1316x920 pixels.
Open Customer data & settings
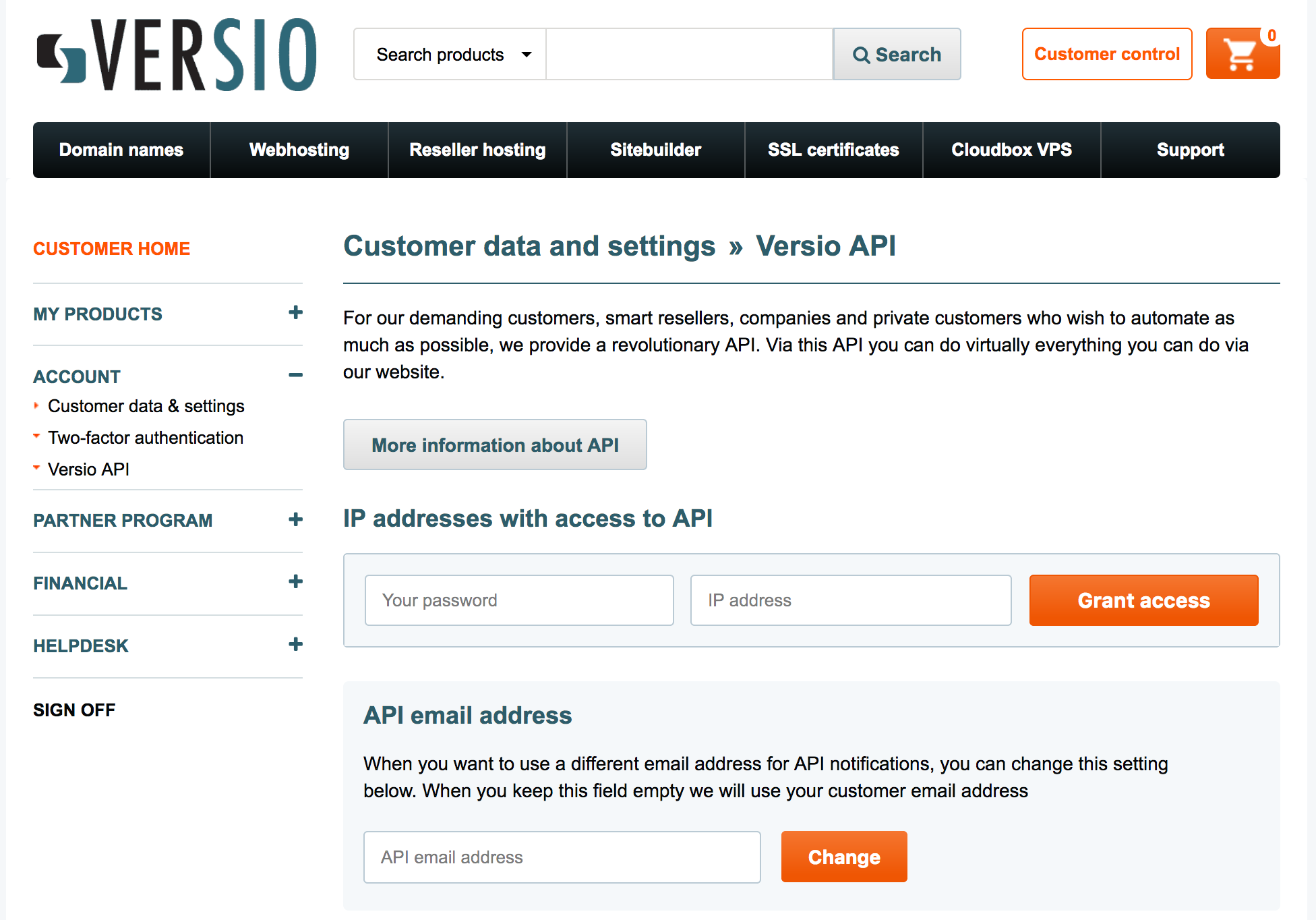pos(146,406)
